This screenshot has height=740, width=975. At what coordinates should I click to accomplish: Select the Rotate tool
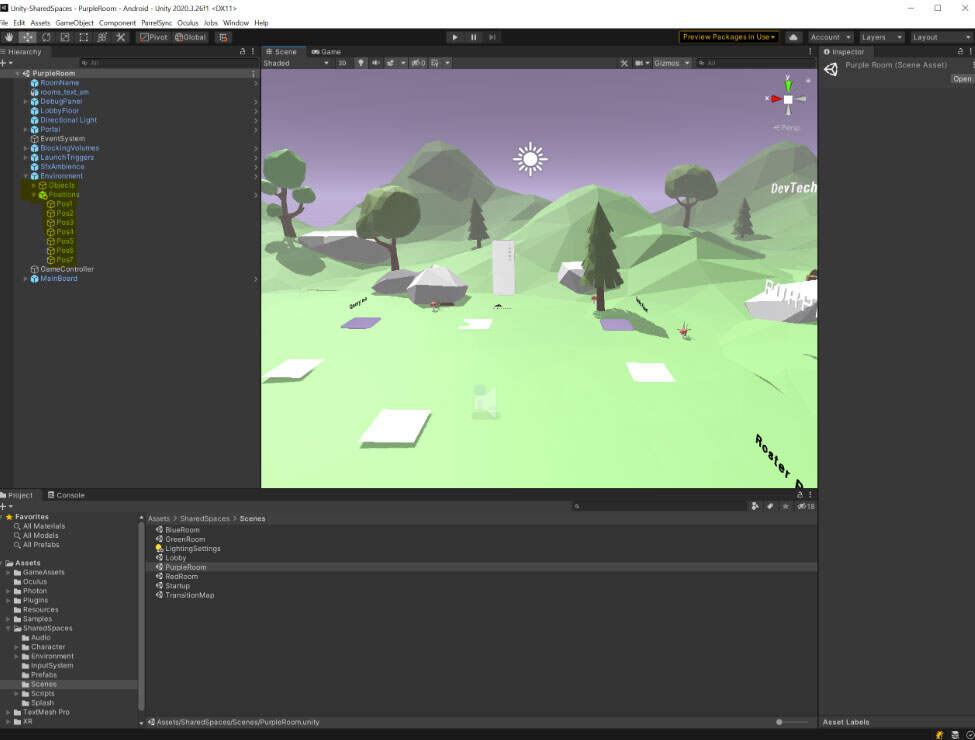click(46, 37)
